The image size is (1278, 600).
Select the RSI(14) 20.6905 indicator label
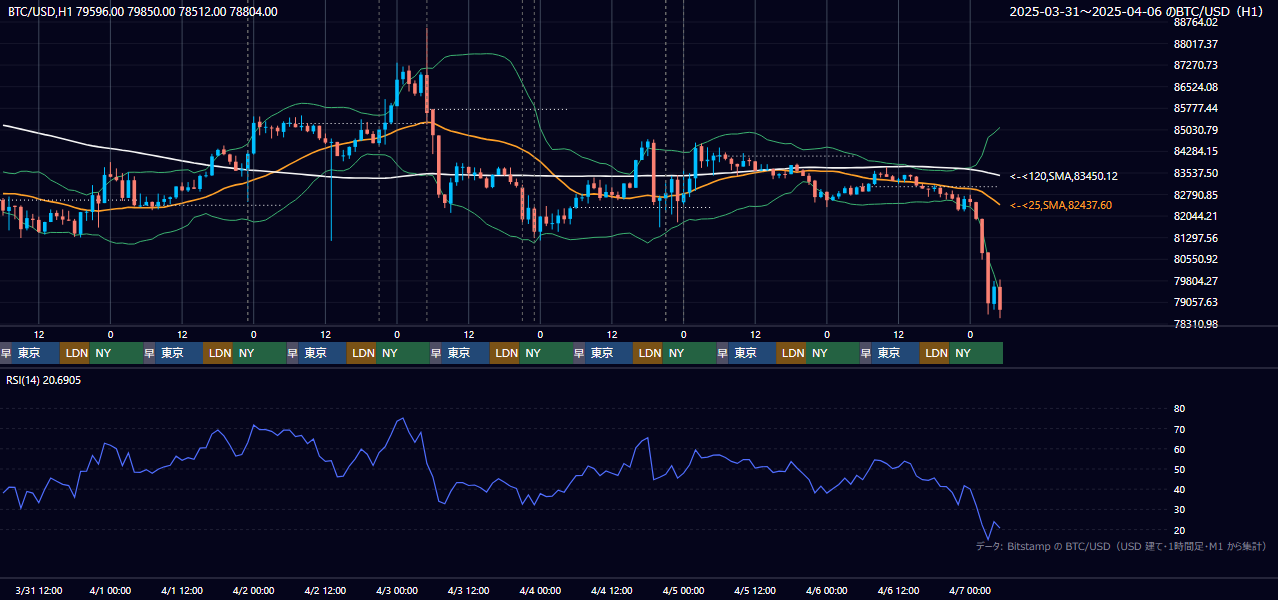(x=44, y=380)
